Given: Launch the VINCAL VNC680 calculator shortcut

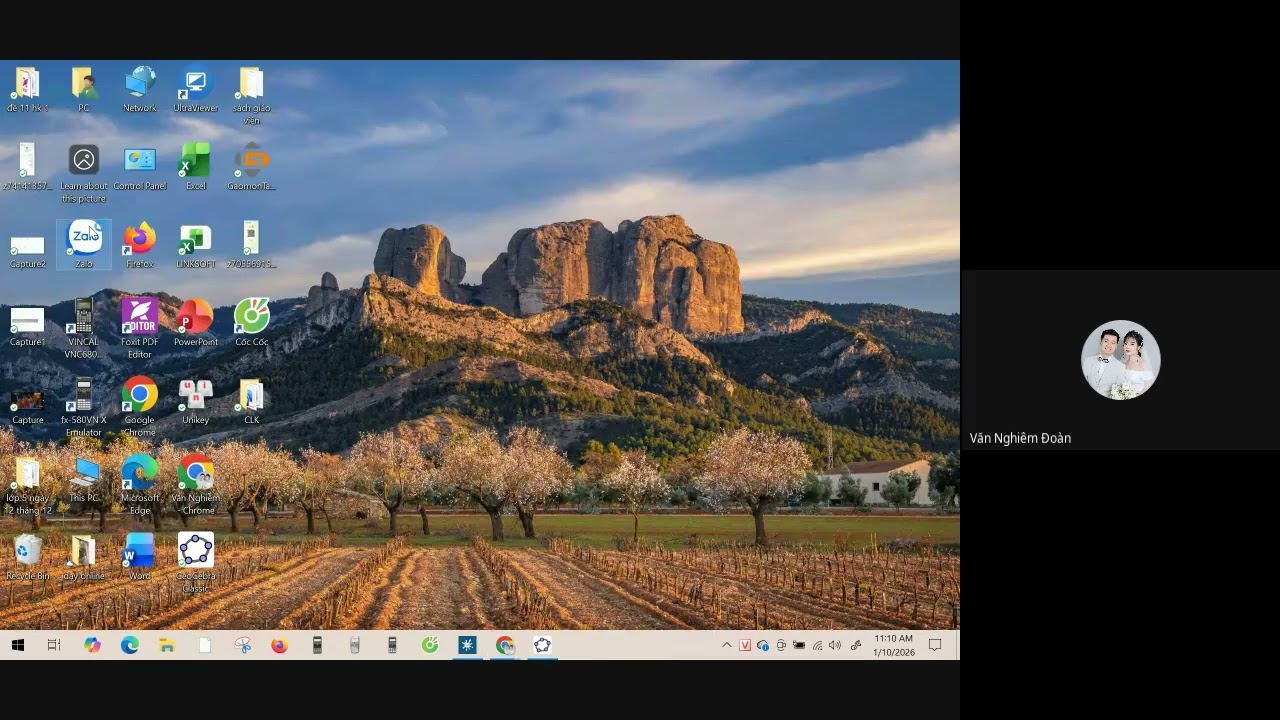Looking at the screenshot, I should tap(84, 329).
